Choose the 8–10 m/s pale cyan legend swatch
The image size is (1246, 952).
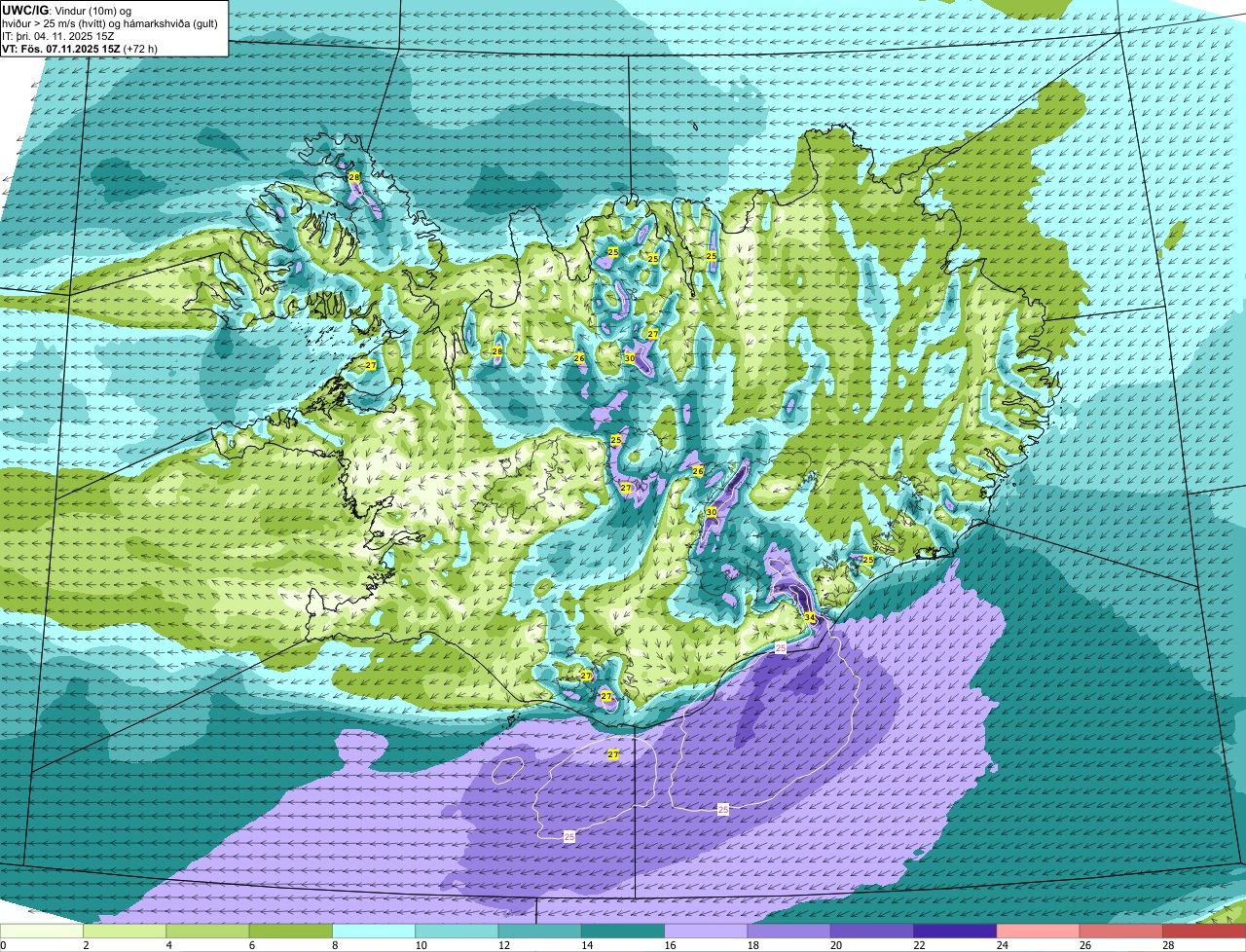pyautogui.click(x=374, y=932)
